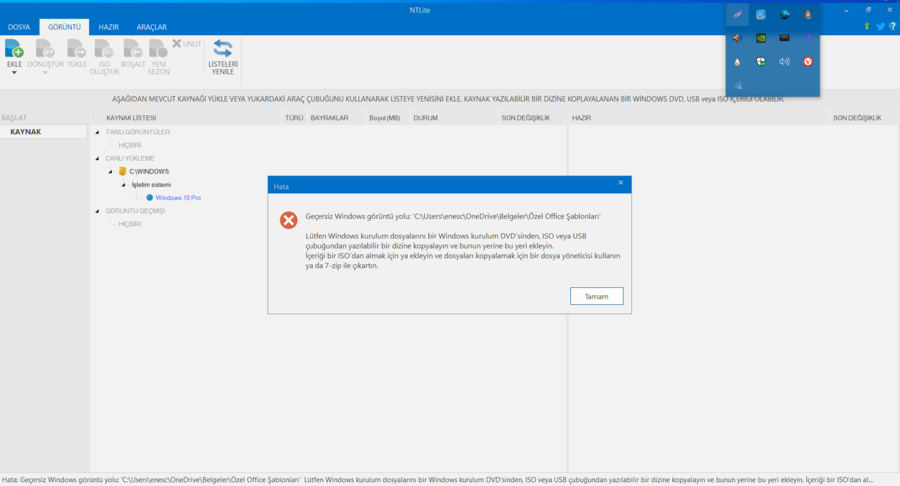
Task: Click SON DEĞİŞİKLİK header in source list
Action: pos(532,118)
